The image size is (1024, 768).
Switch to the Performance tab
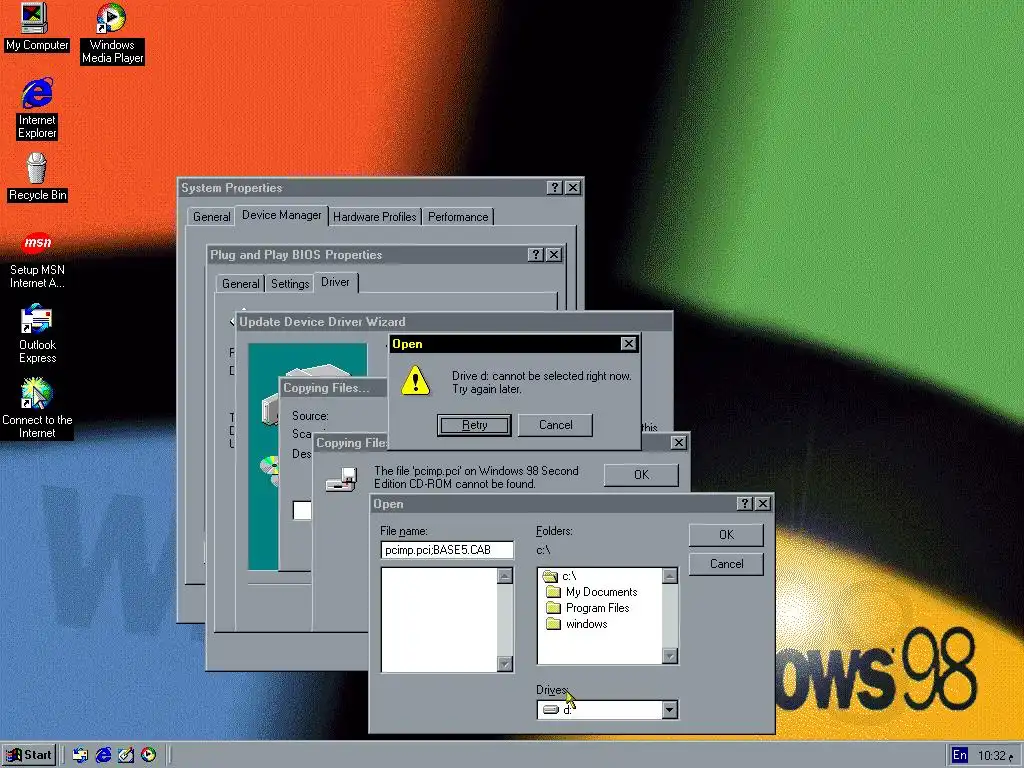click(458, 217)
